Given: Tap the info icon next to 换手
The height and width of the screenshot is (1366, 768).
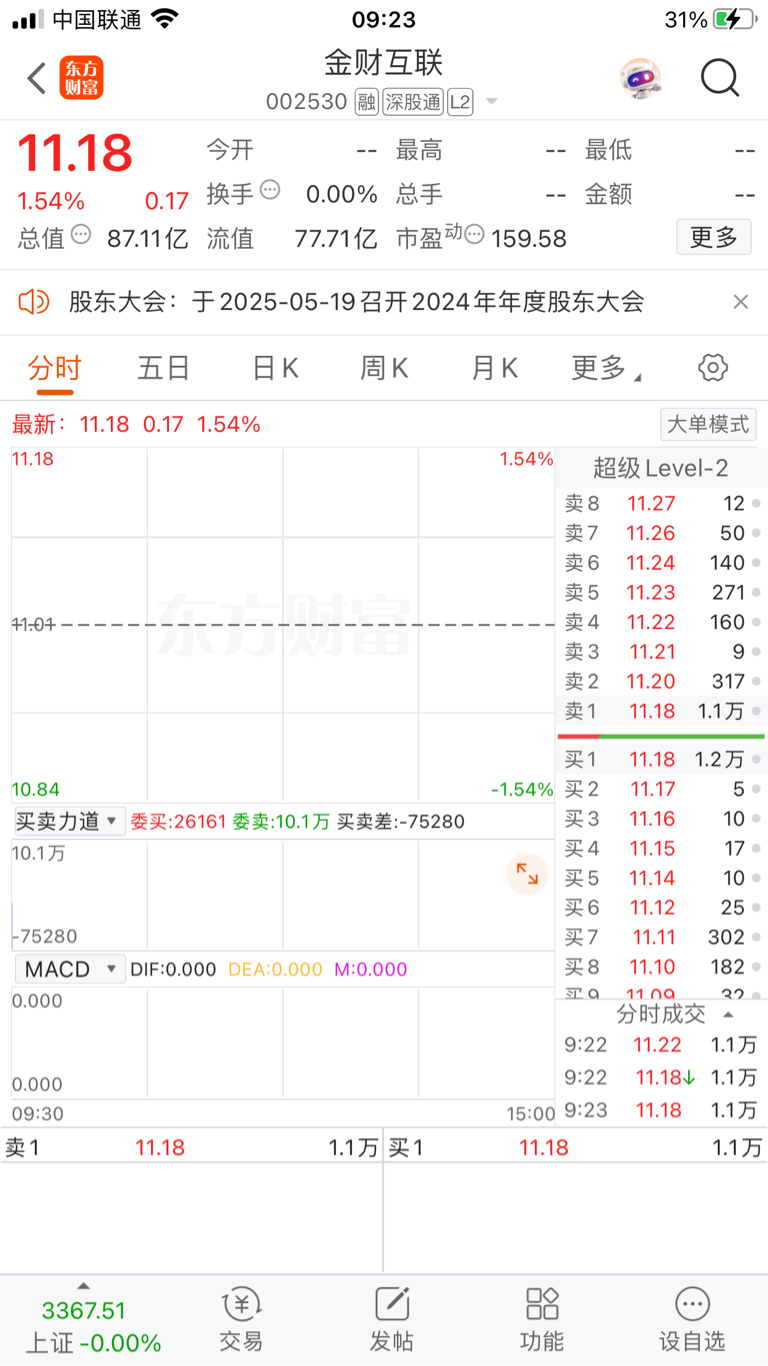Looking at the screenshot, I should pyautogui.click(x=270, y=190).
